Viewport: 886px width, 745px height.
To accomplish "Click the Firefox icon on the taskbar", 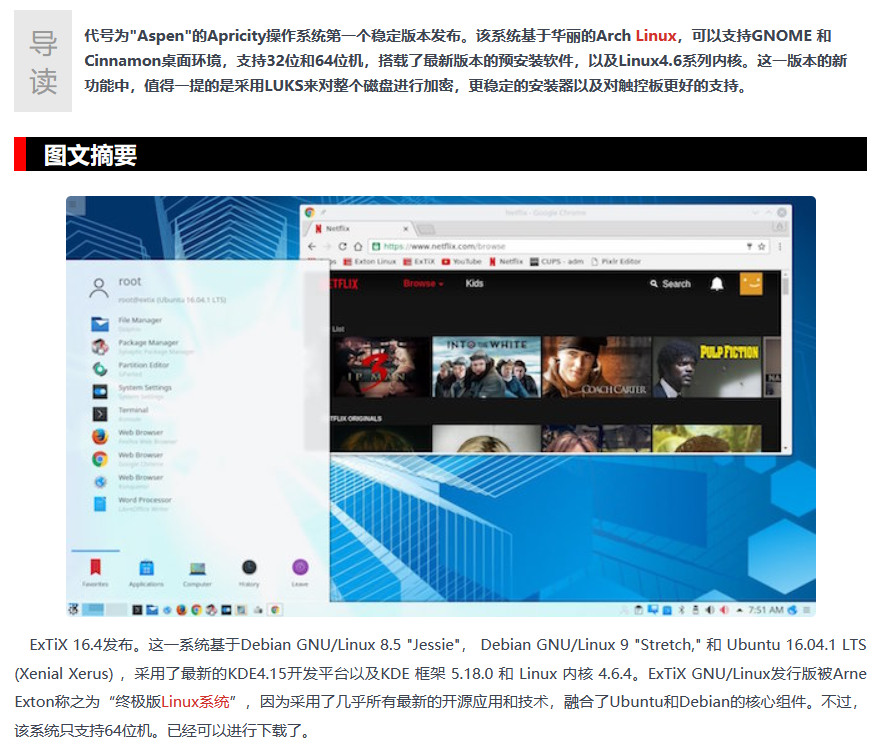I will (x=181, y=610).
